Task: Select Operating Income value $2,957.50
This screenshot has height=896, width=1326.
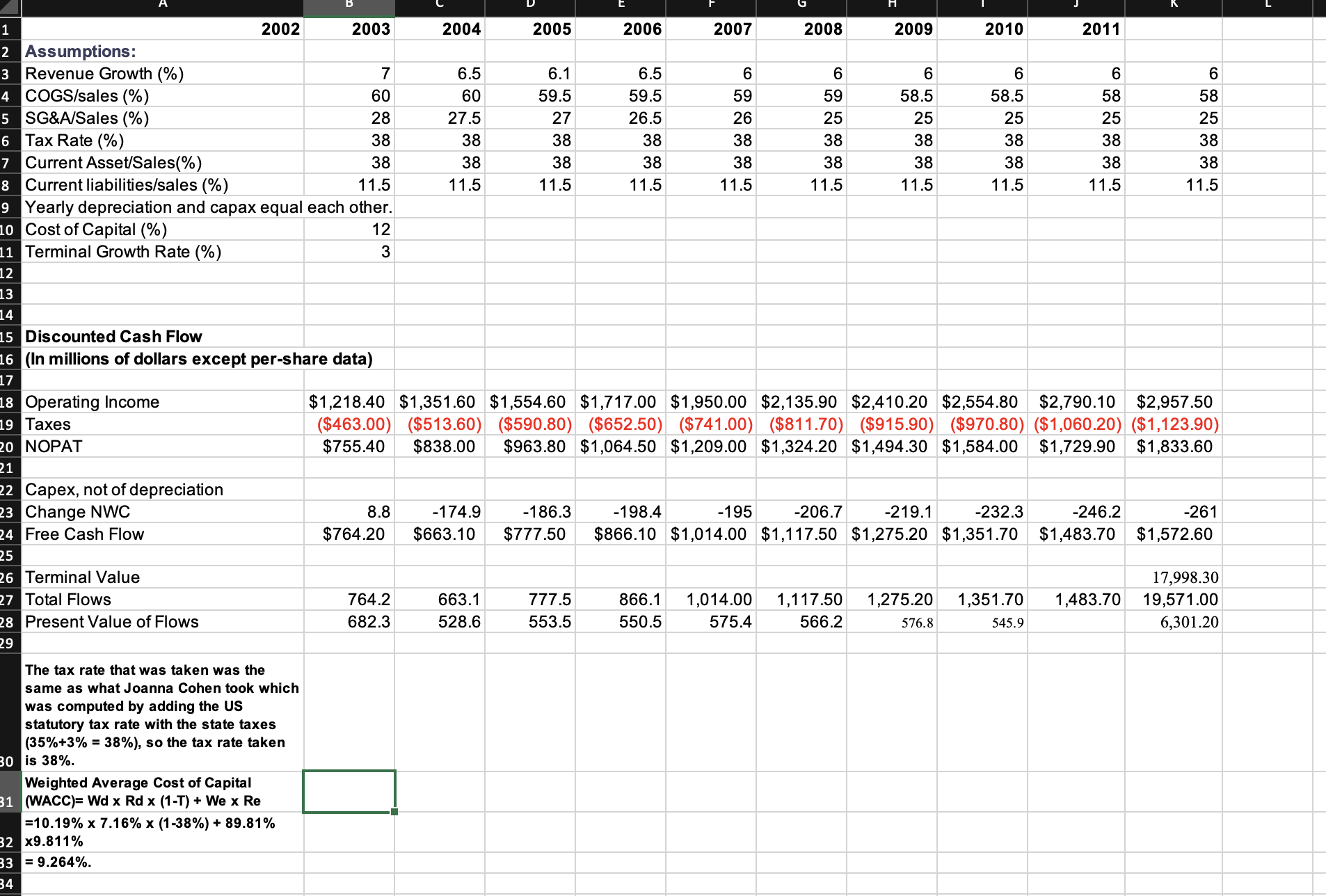Action: coord(1174,402)
